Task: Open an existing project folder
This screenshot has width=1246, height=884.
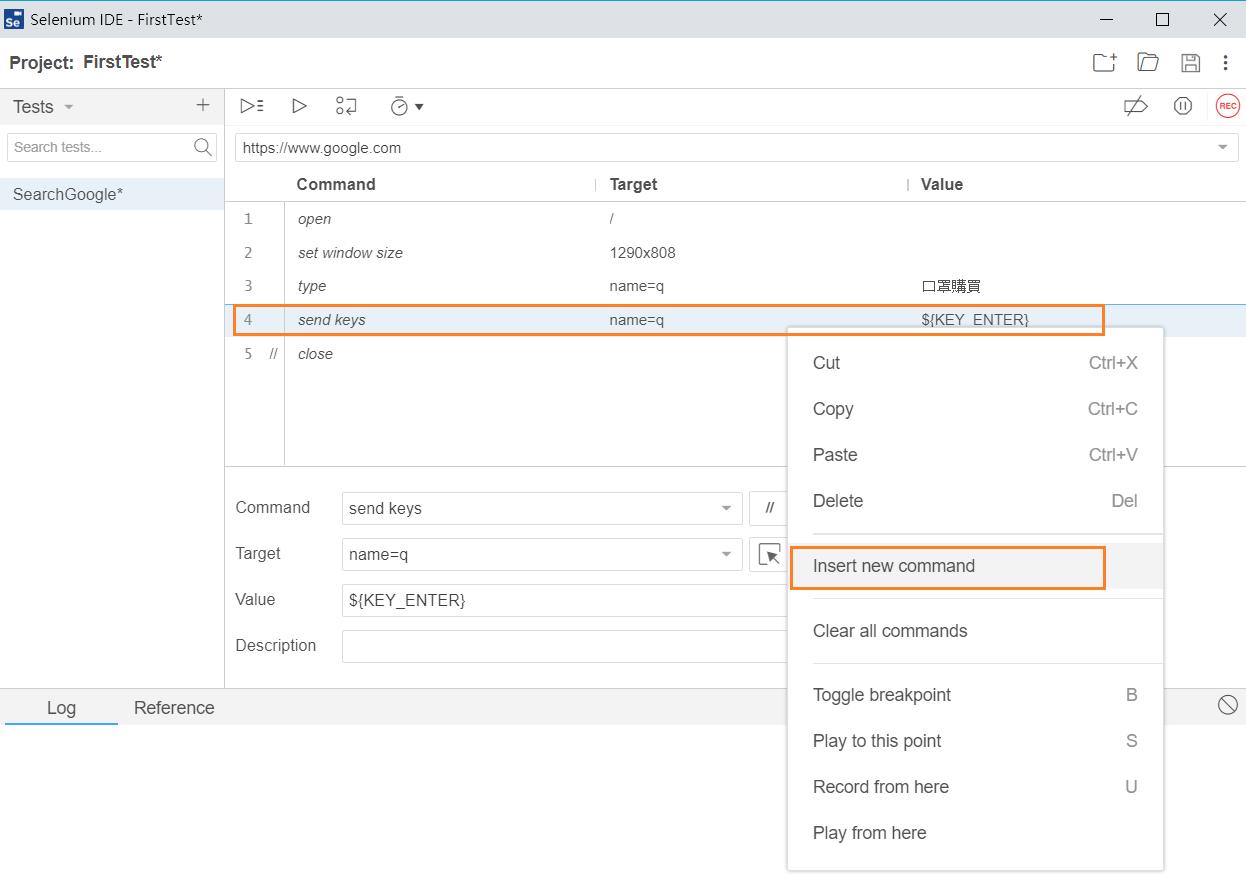Action: (x=1148, y=62)
